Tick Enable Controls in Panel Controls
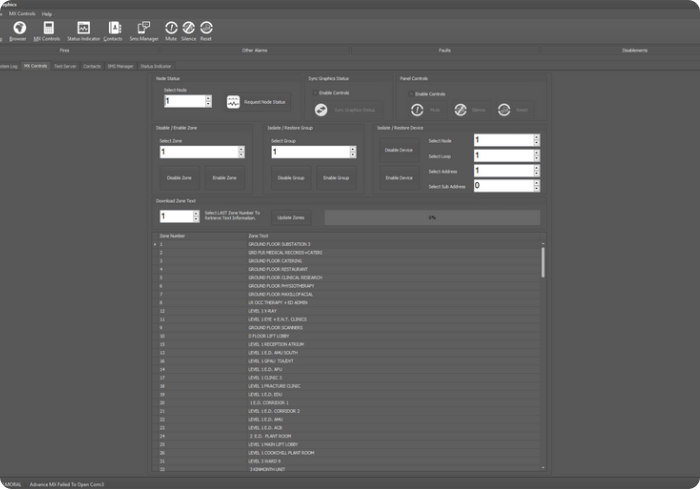The width and height of the screenshot is (700, 490). pyautogui.click(x=409, y=93)
